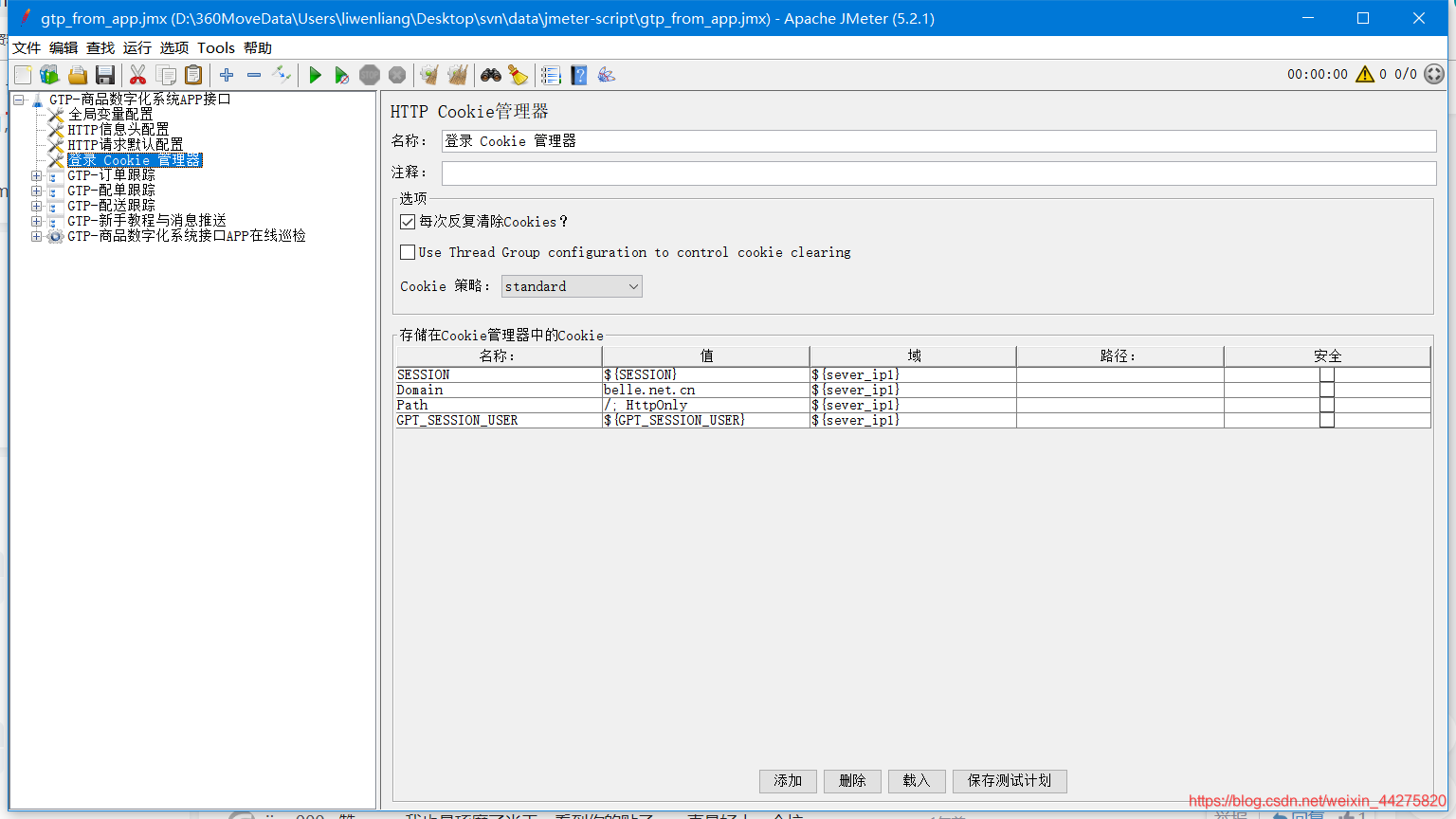This screenshot has width=1456, height=819.
Task: Click the Help question mark icon
Action: (579, 75)
